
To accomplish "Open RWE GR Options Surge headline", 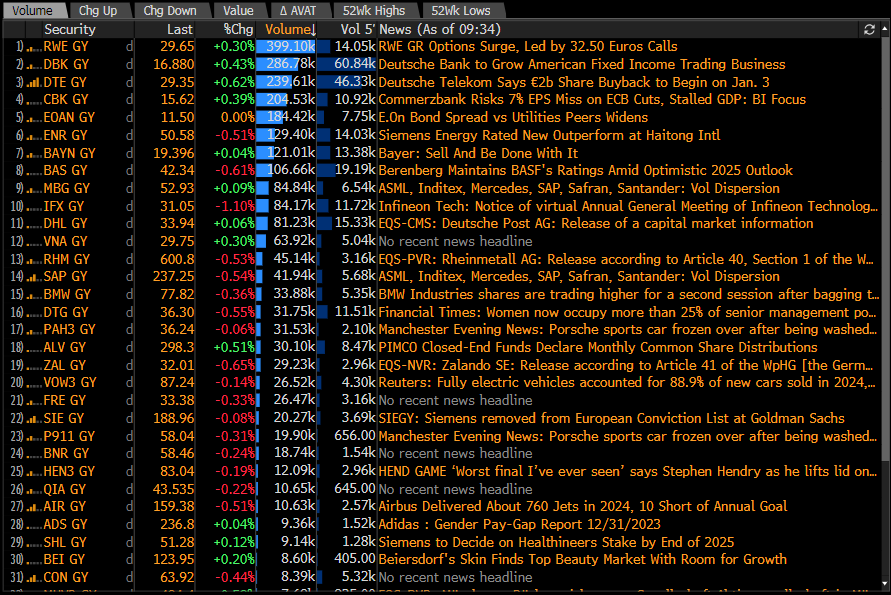I will [x=528, y=47].
